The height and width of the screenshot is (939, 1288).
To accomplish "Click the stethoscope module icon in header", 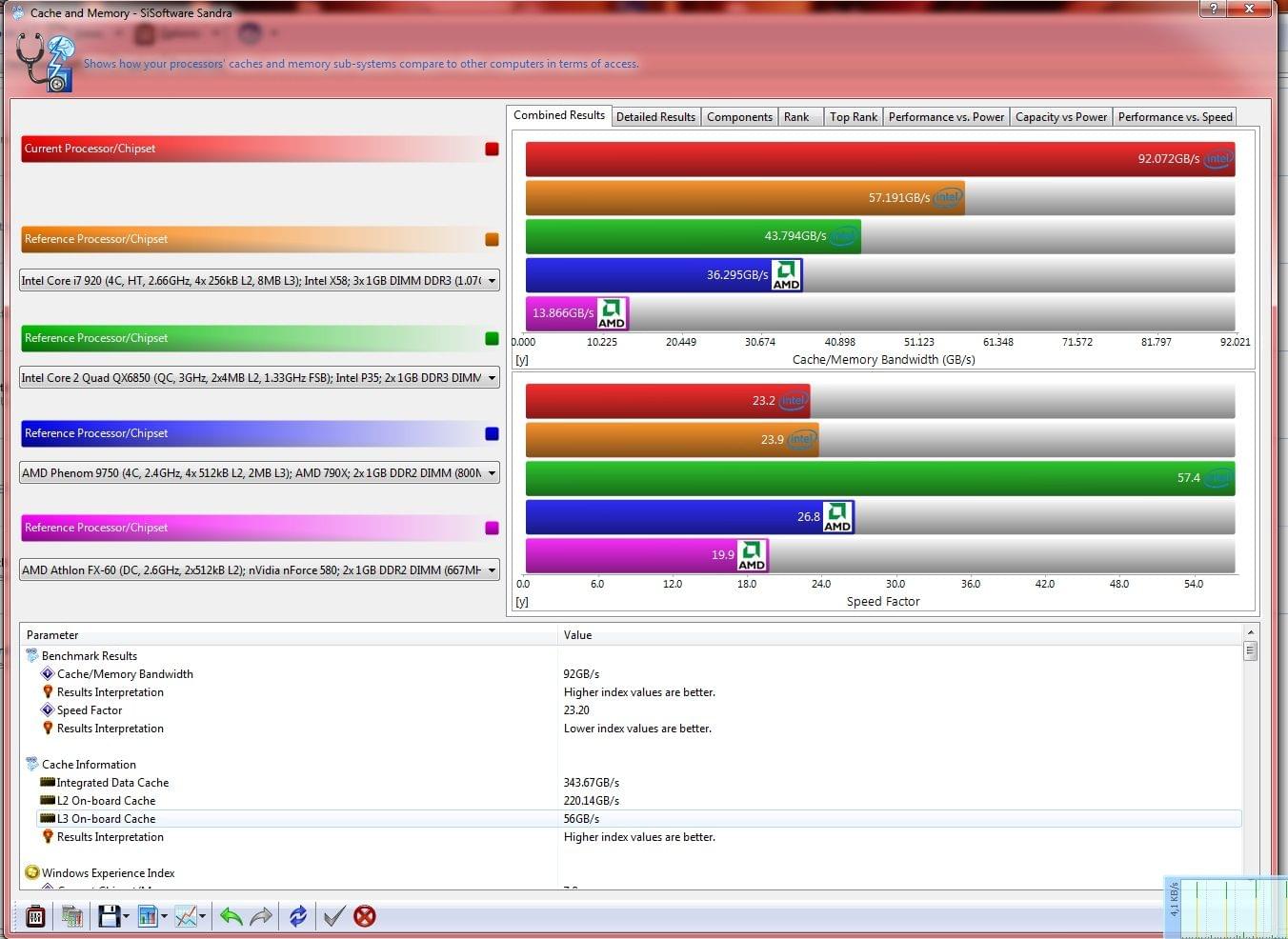I will click(x=45, y=63).
